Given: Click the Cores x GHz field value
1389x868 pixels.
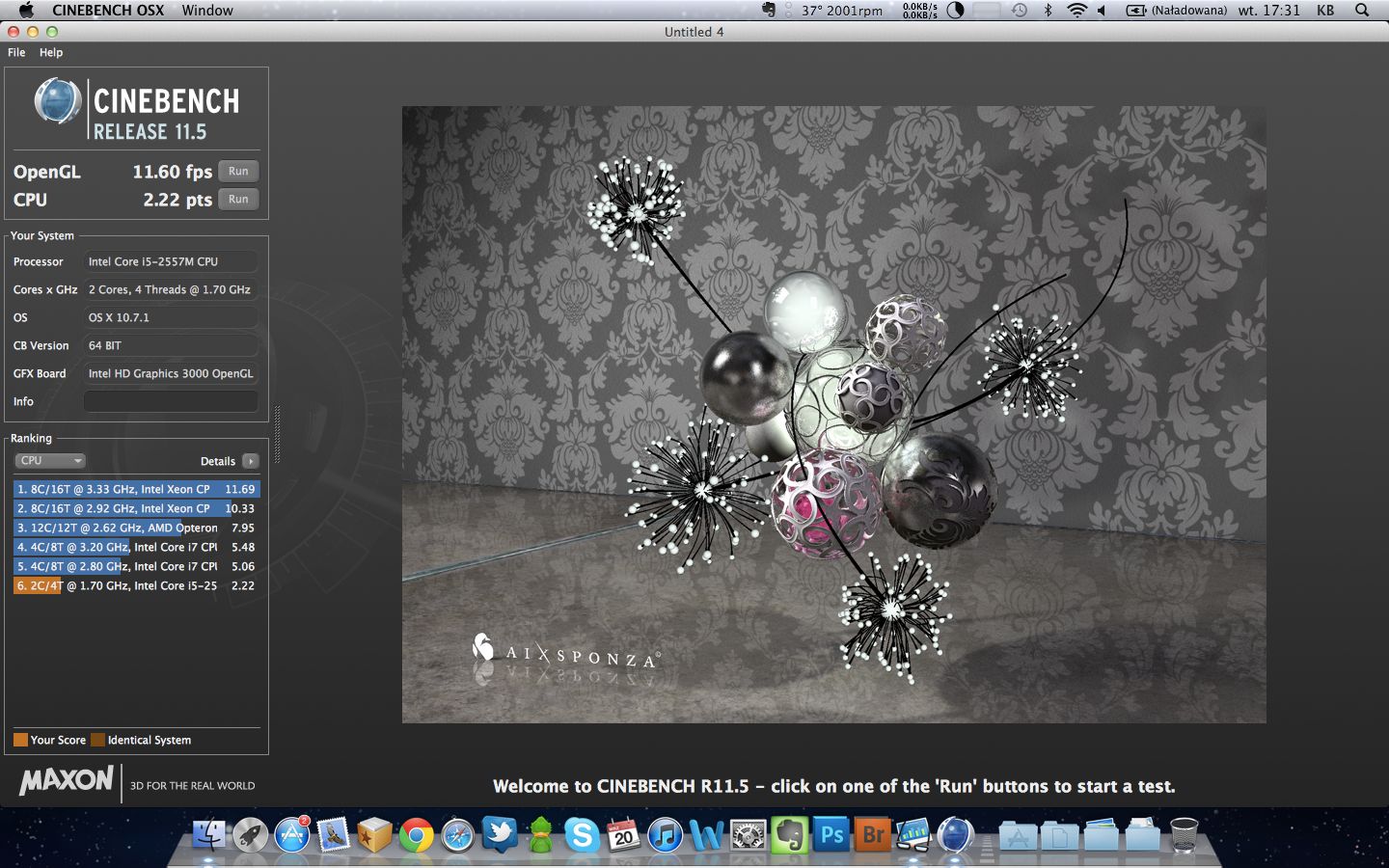Looking at the screenshot, I should click(171, 289).
